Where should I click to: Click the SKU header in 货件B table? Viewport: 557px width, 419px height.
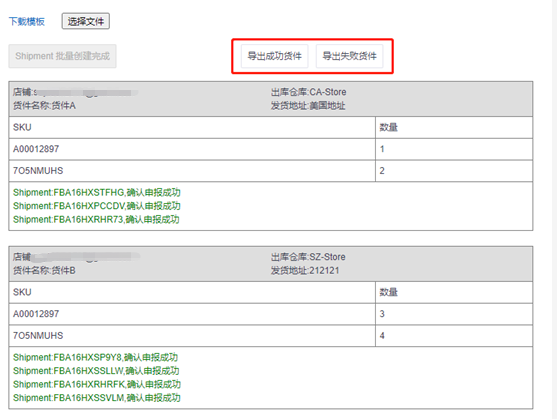[22, 292]
